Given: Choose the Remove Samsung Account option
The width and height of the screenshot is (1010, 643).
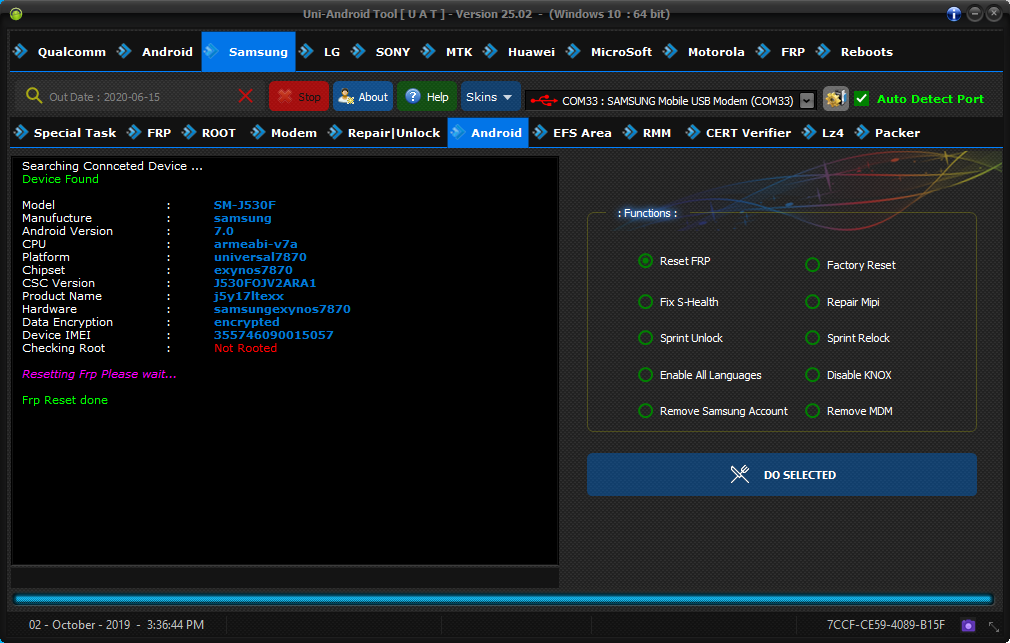Looking at the screenshot, I should click(646, 411).
